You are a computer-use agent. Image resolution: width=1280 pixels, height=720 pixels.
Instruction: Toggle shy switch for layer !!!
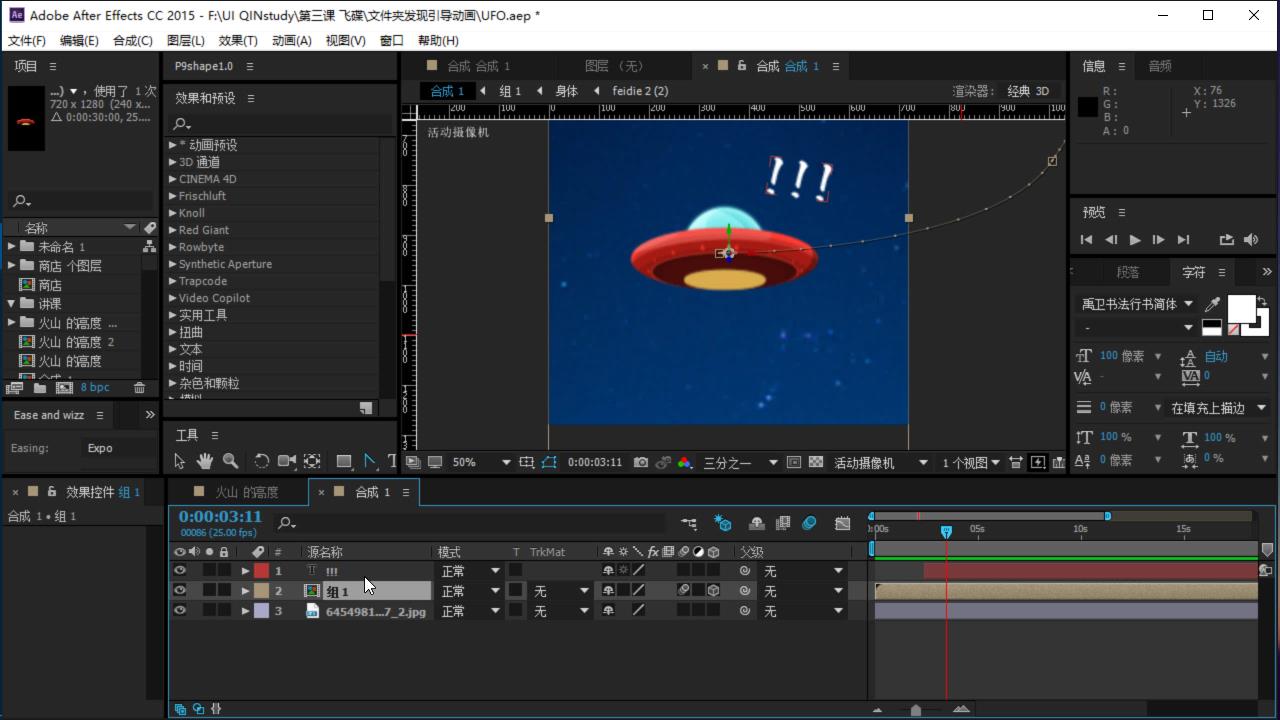pos(608,571)
